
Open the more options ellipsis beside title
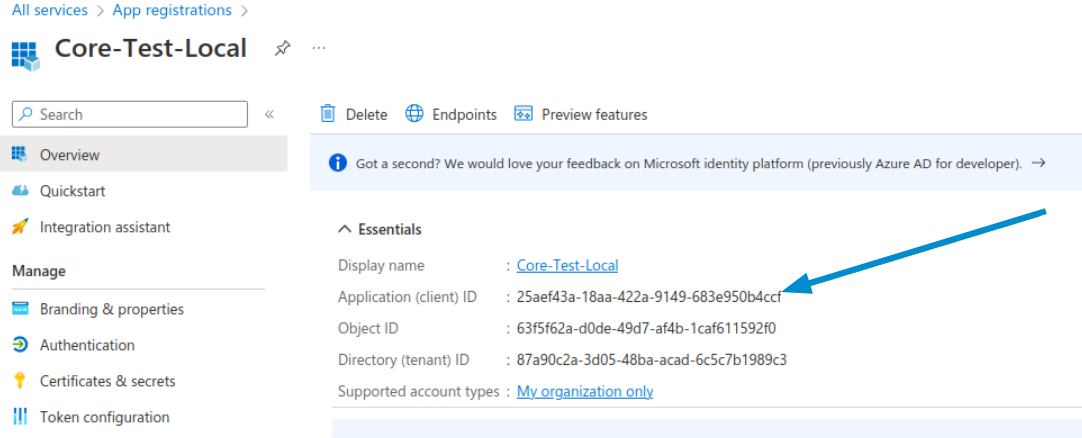(318, 48)
